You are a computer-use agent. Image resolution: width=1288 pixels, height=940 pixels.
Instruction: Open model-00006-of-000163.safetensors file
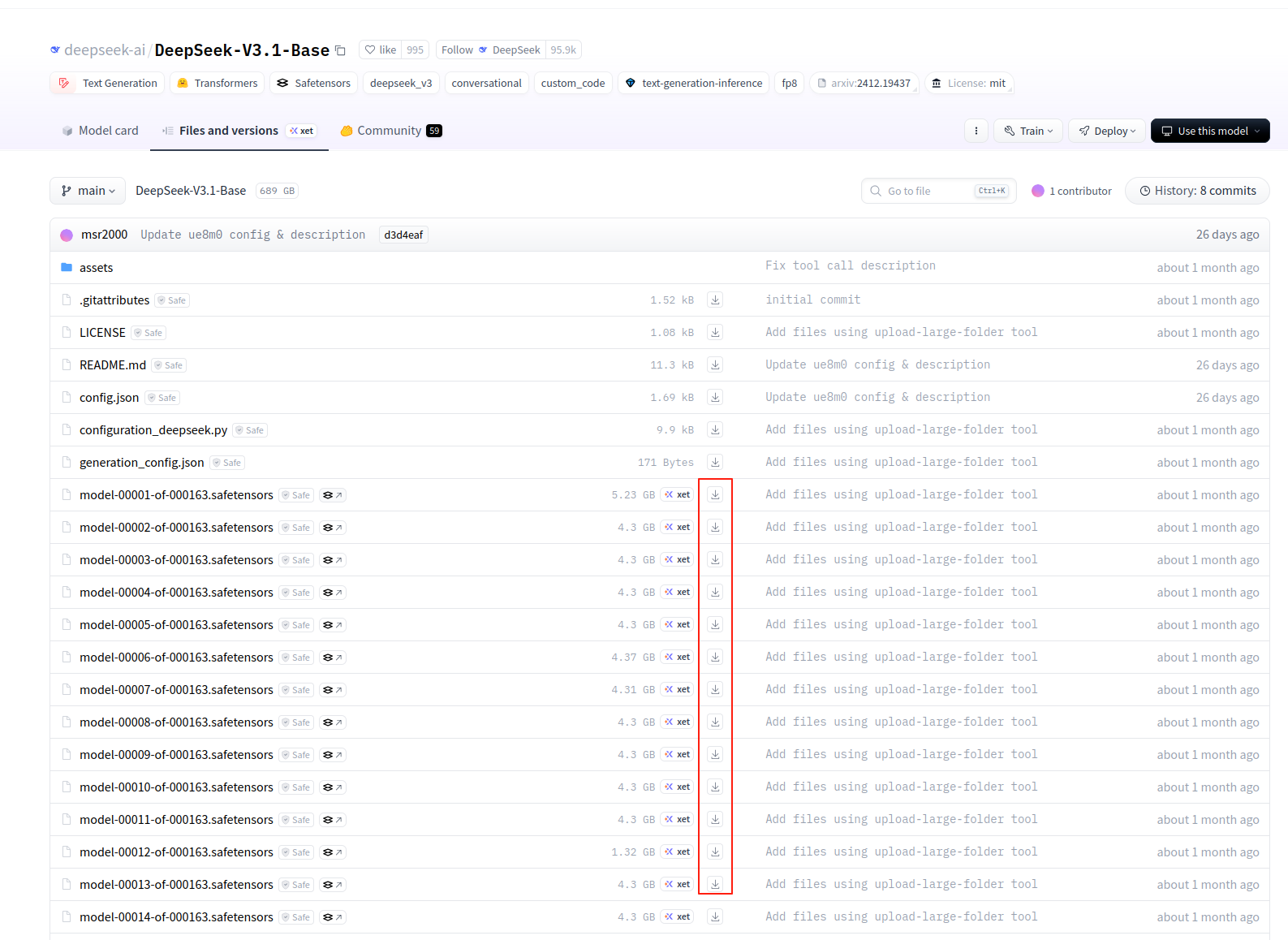click(x=176, y=658)
